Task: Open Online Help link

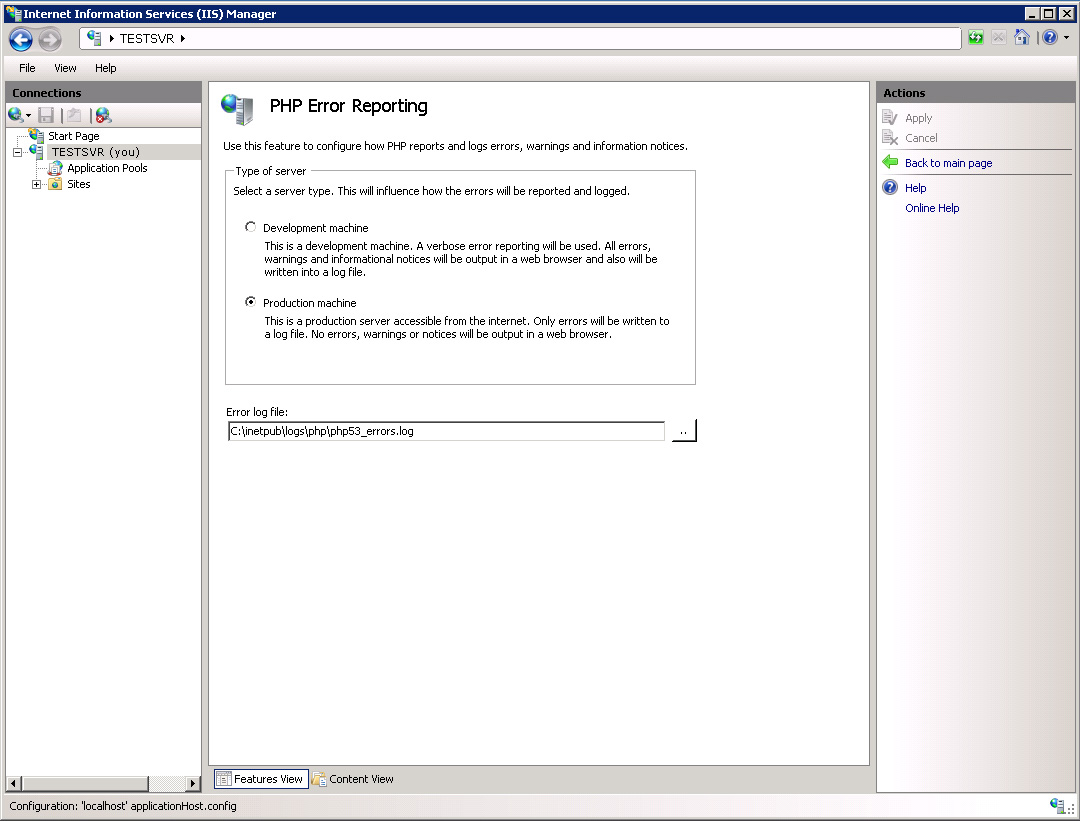Action: click(x=932, y=208)
